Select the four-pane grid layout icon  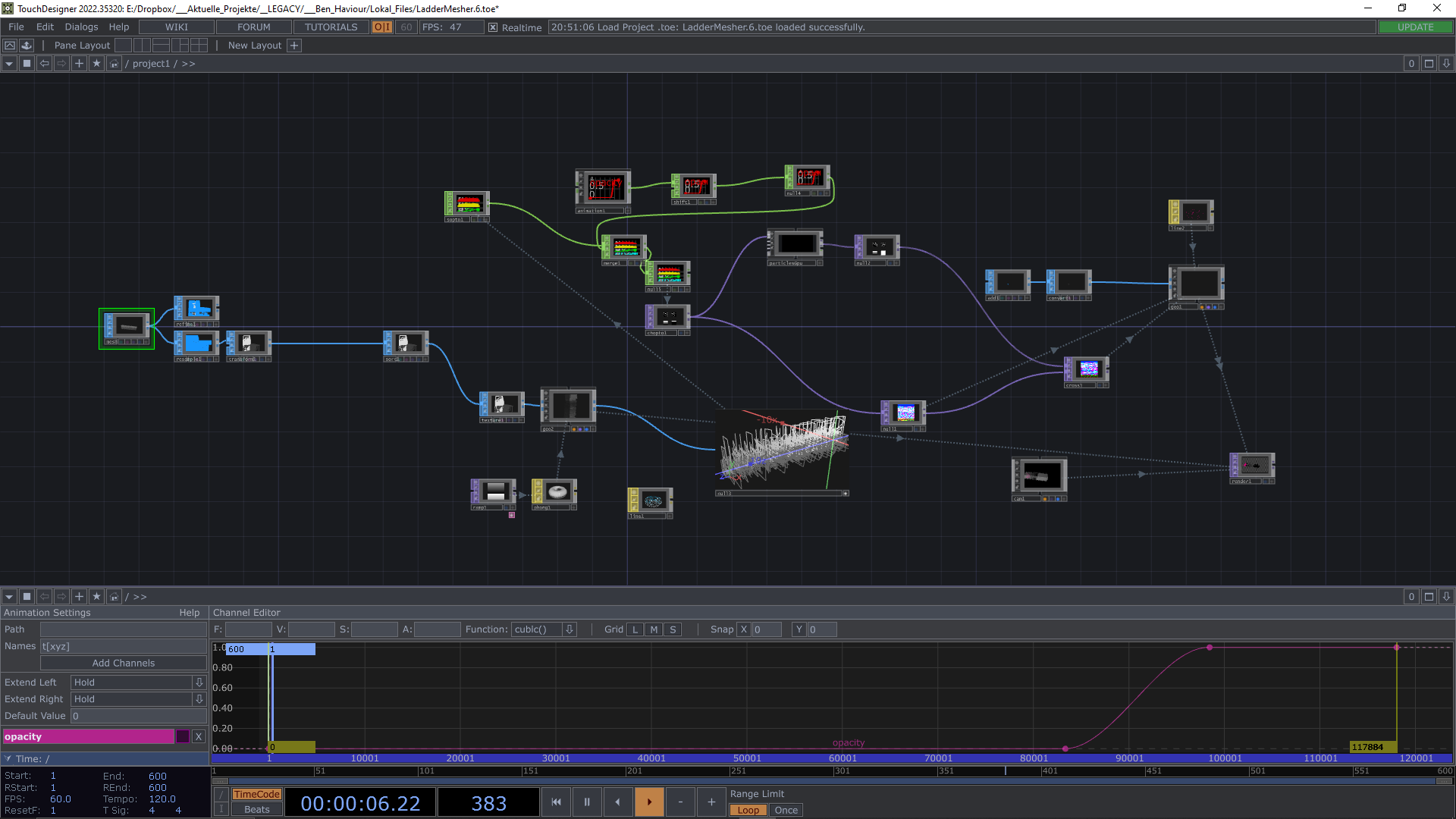[x=199, y=45]
